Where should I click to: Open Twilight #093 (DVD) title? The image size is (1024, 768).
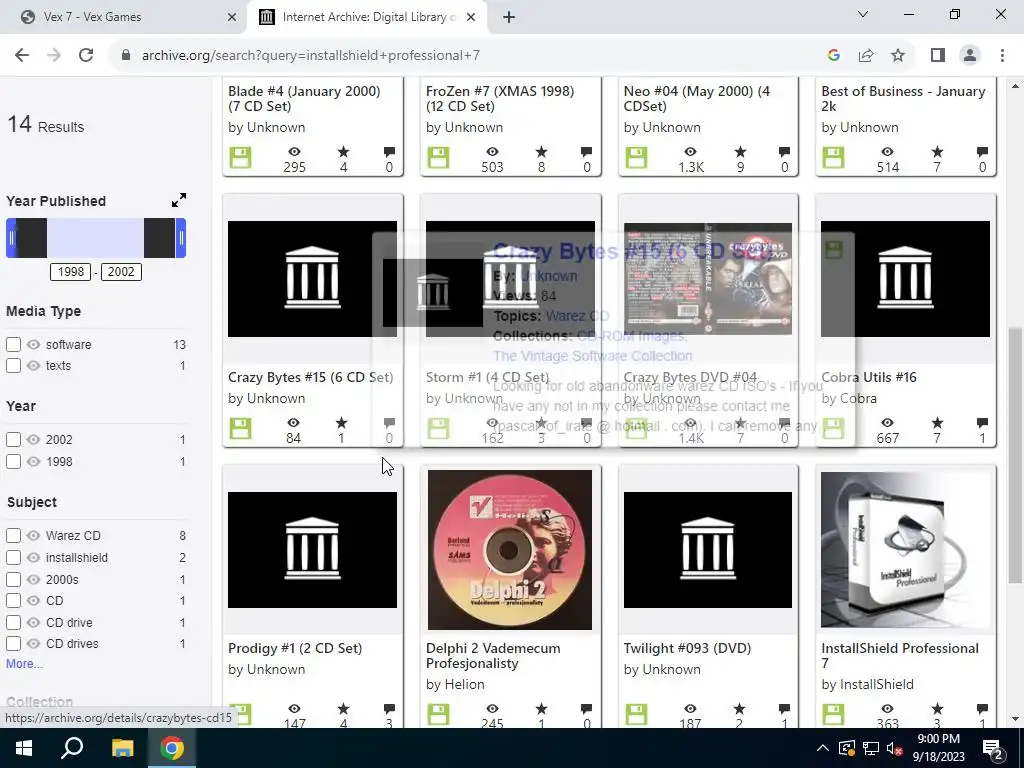pyautogui.click(x=687, y=648)
